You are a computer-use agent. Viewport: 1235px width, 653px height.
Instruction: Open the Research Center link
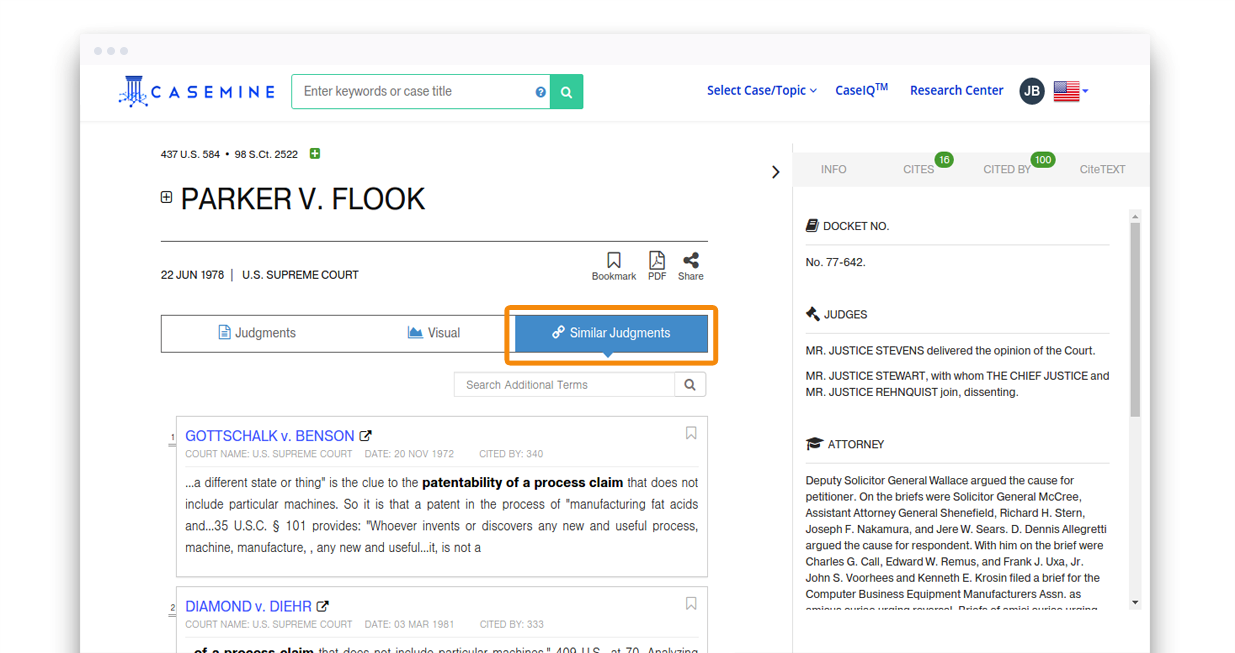click(x=956, y=91)
